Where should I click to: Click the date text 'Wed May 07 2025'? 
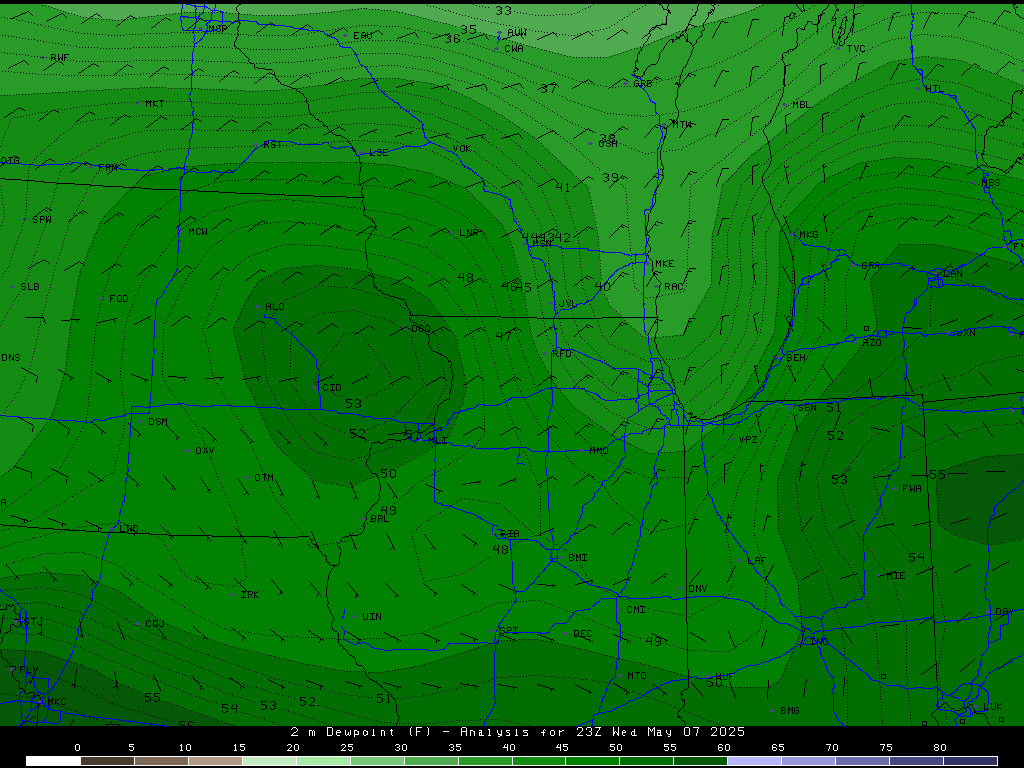[678, 732]
